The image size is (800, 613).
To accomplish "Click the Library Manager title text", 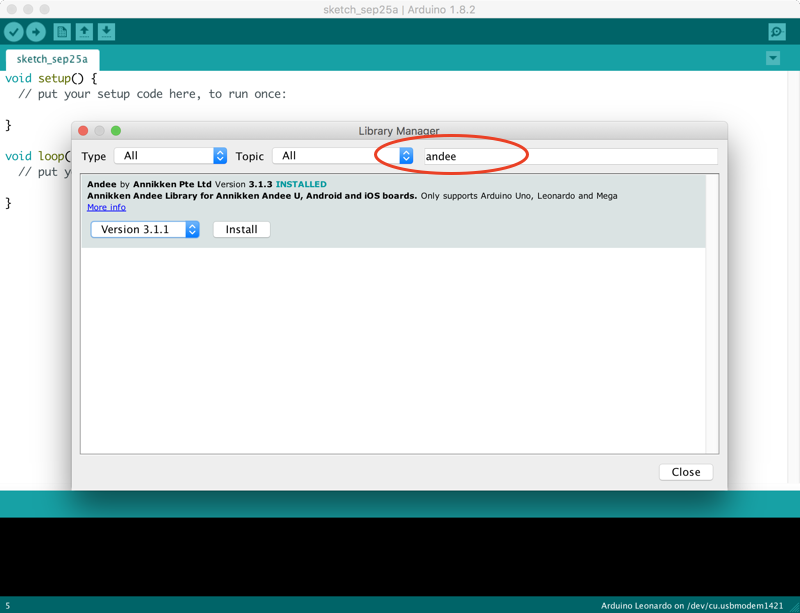I will point(398,131).
